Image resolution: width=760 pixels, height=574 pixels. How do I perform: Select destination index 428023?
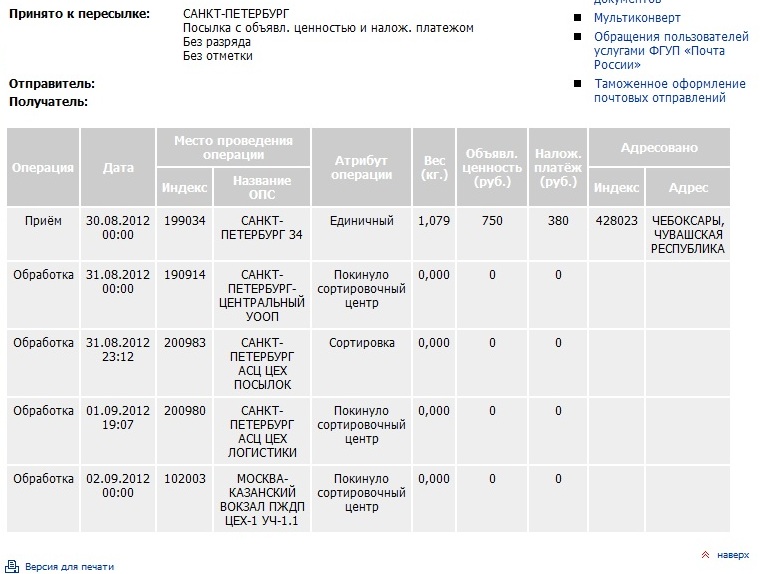[617, 234]
